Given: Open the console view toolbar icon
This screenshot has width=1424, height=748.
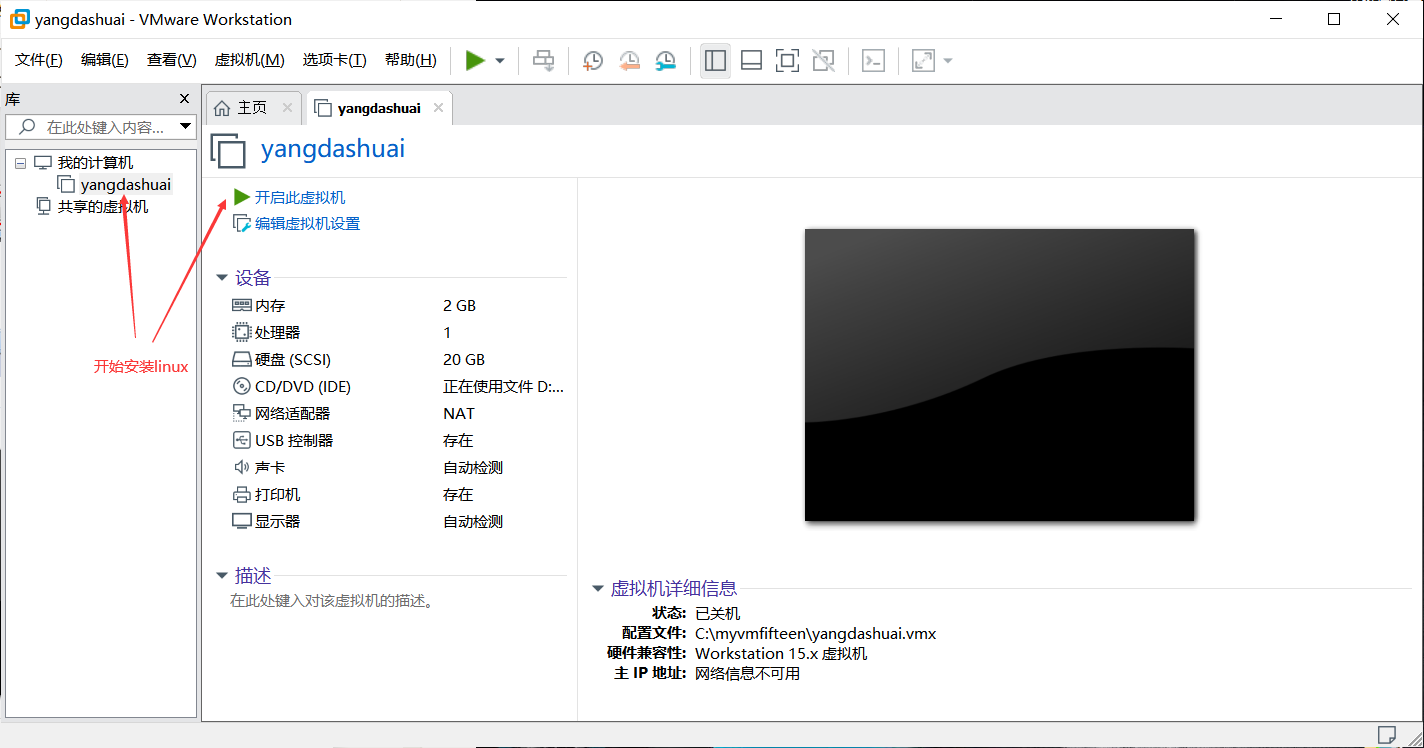Looking at the screenshot, I should tap(873, 61).
